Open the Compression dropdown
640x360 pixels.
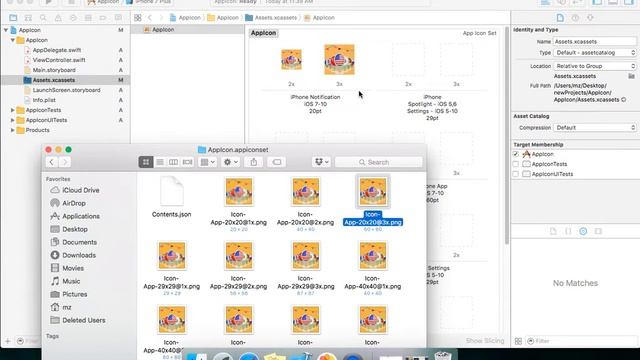(595, 128)
